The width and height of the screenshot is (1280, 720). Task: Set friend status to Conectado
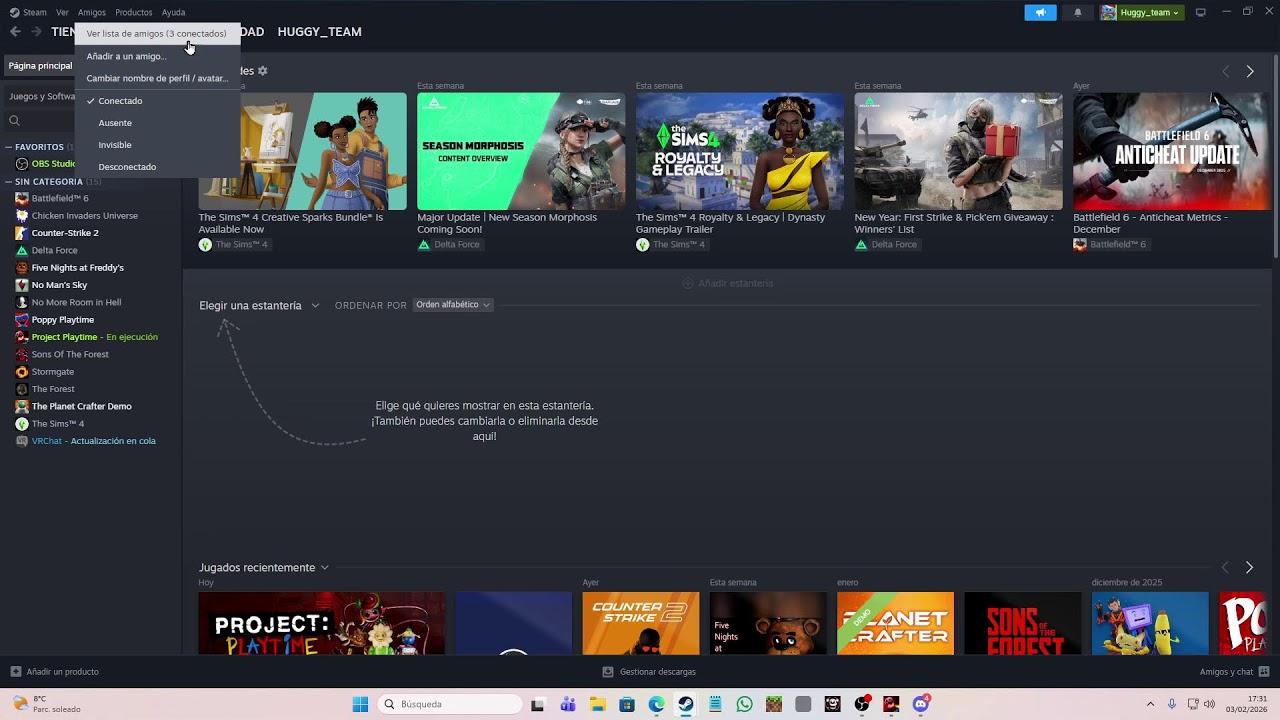[x=158, y=101]
